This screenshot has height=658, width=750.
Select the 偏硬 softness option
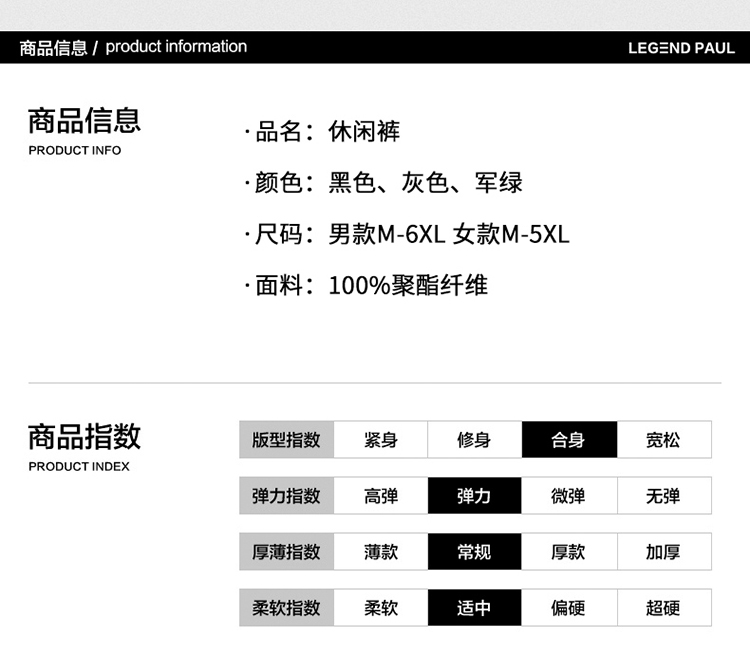pos(568,608)
